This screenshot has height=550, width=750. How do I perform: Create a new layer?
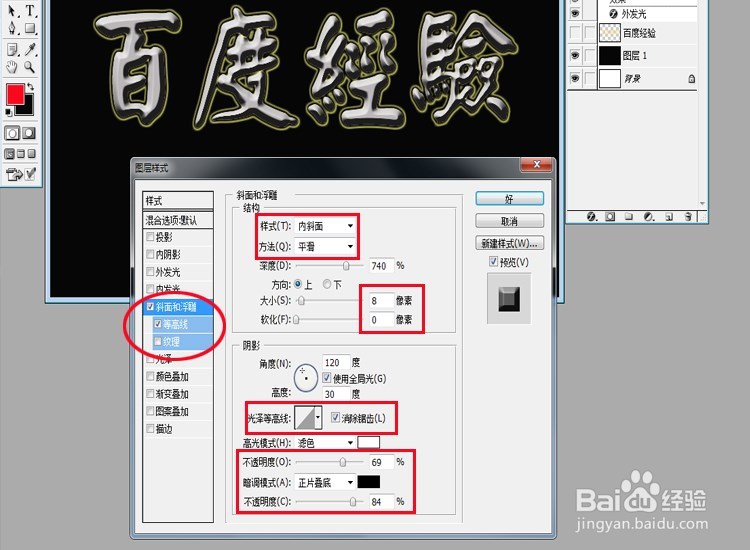tap(669, 217)
